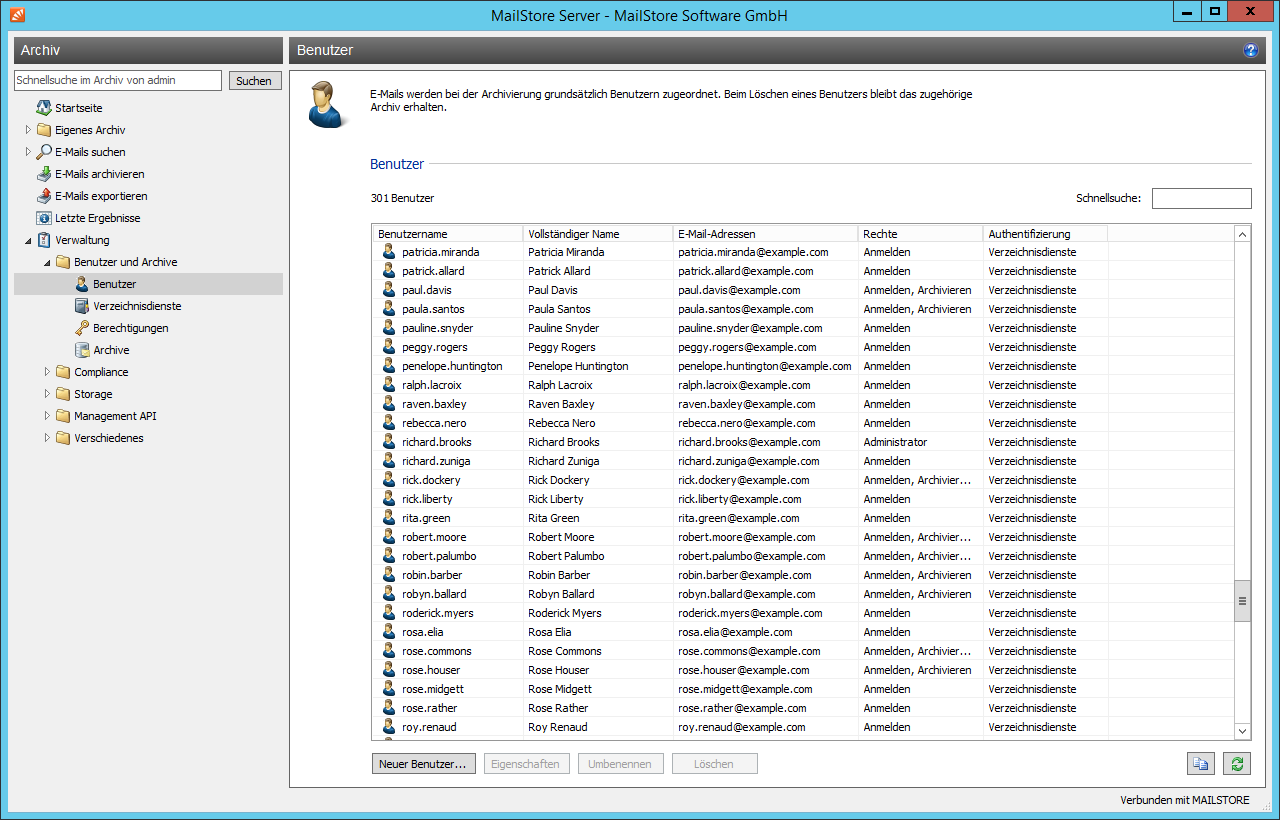Expand the Eigenes Archiv tree node

(28, 130)
